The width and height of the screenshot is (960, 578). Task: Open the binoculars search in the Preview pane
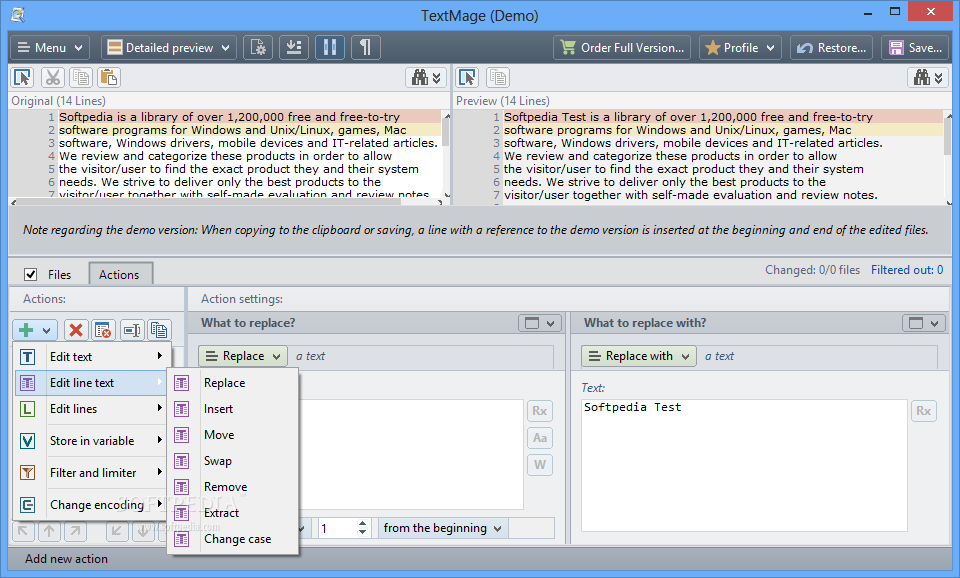click(x=928, y=78)
